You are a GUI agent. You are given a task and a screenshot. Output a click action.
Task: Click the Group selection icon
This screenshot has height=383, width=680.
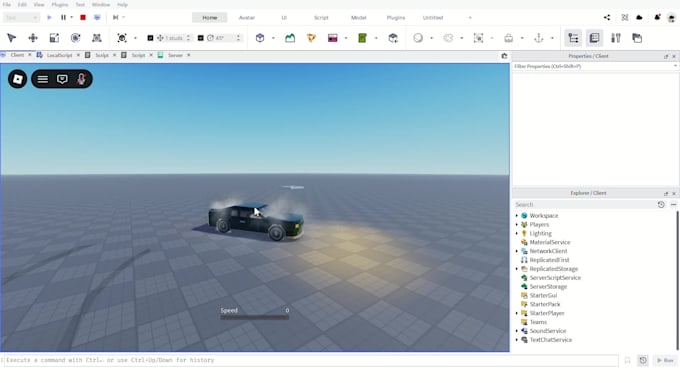(x=478, y=38)
